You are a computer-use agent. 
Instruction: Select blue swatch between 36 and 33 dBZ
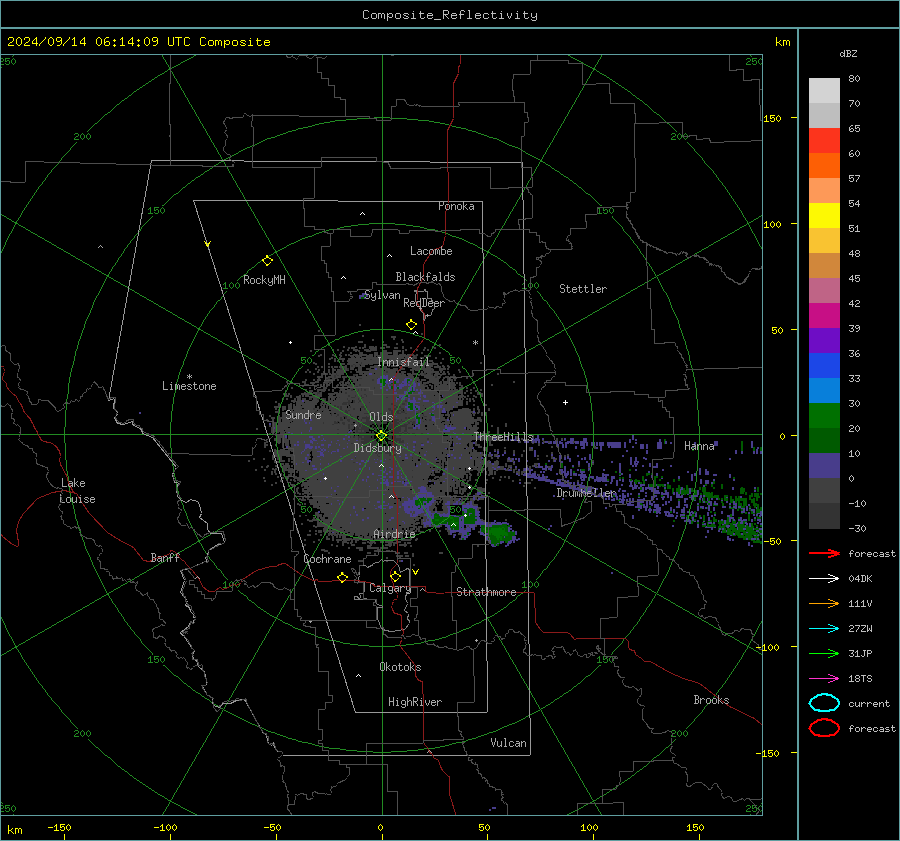pos(824,365)
